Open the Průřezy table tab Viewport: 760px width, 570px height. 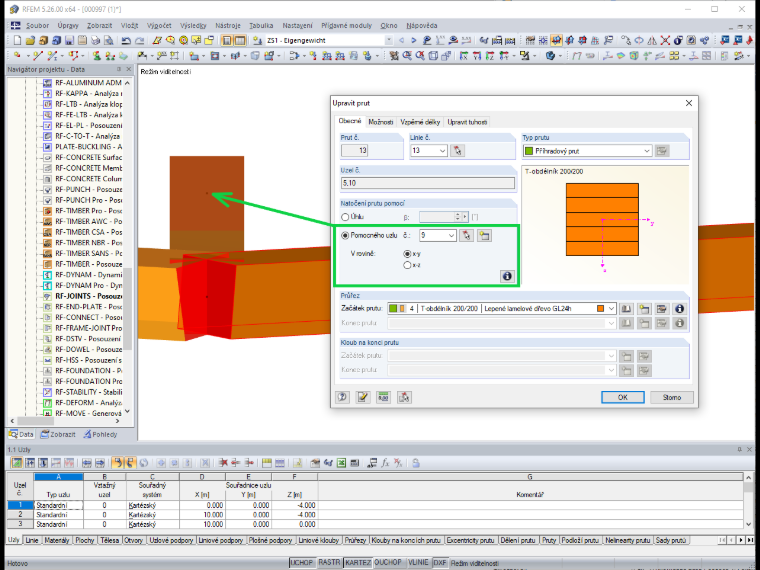point(355,540)
